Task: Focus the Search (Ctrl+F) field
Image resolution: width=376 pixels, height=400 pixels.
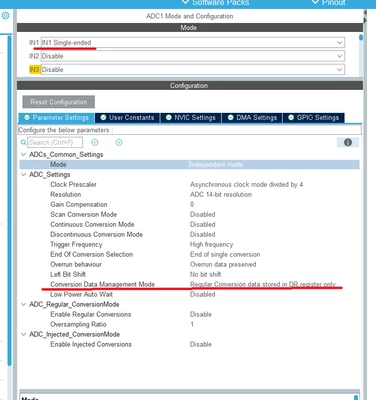Action: [55, 143]
